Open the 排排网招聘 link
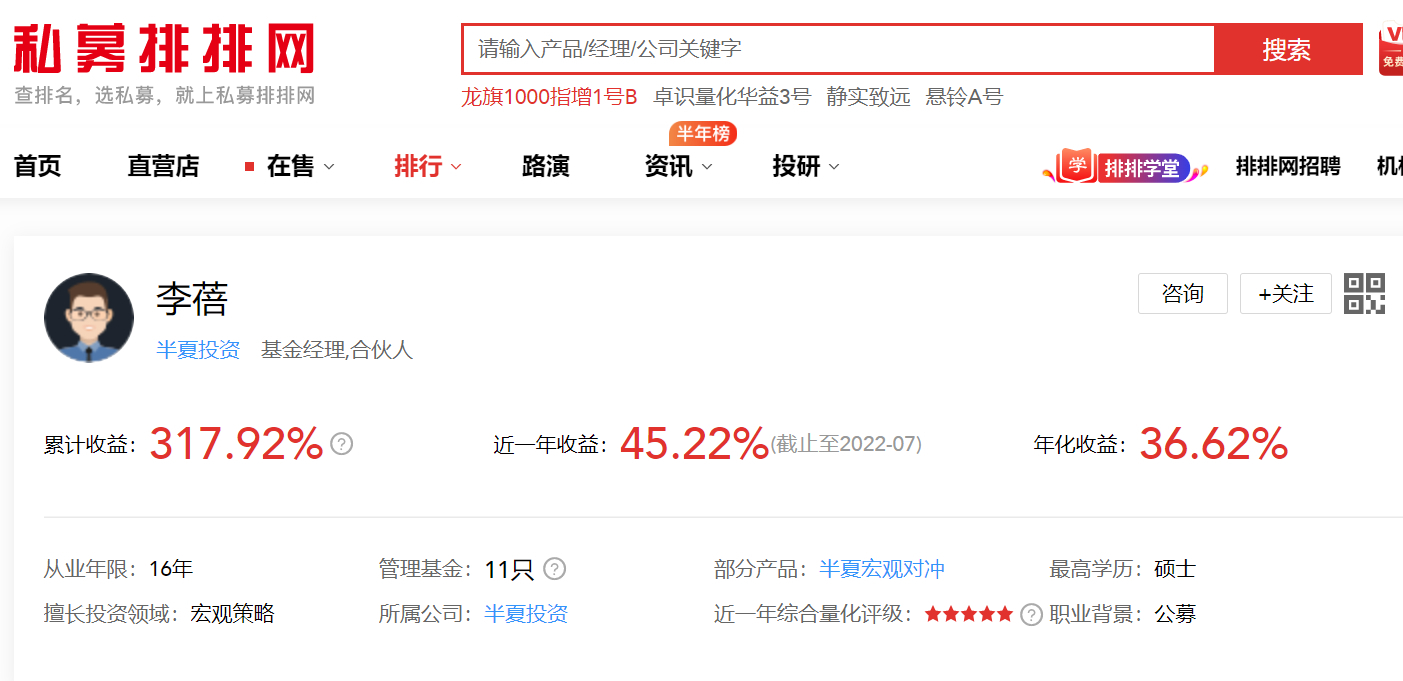This screenshot has height=681, width=1403. click(1288, 166)
